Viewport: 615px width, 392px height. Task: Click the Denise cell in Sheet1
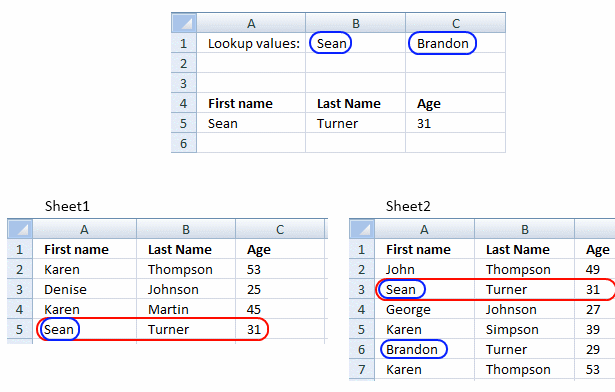84,289
